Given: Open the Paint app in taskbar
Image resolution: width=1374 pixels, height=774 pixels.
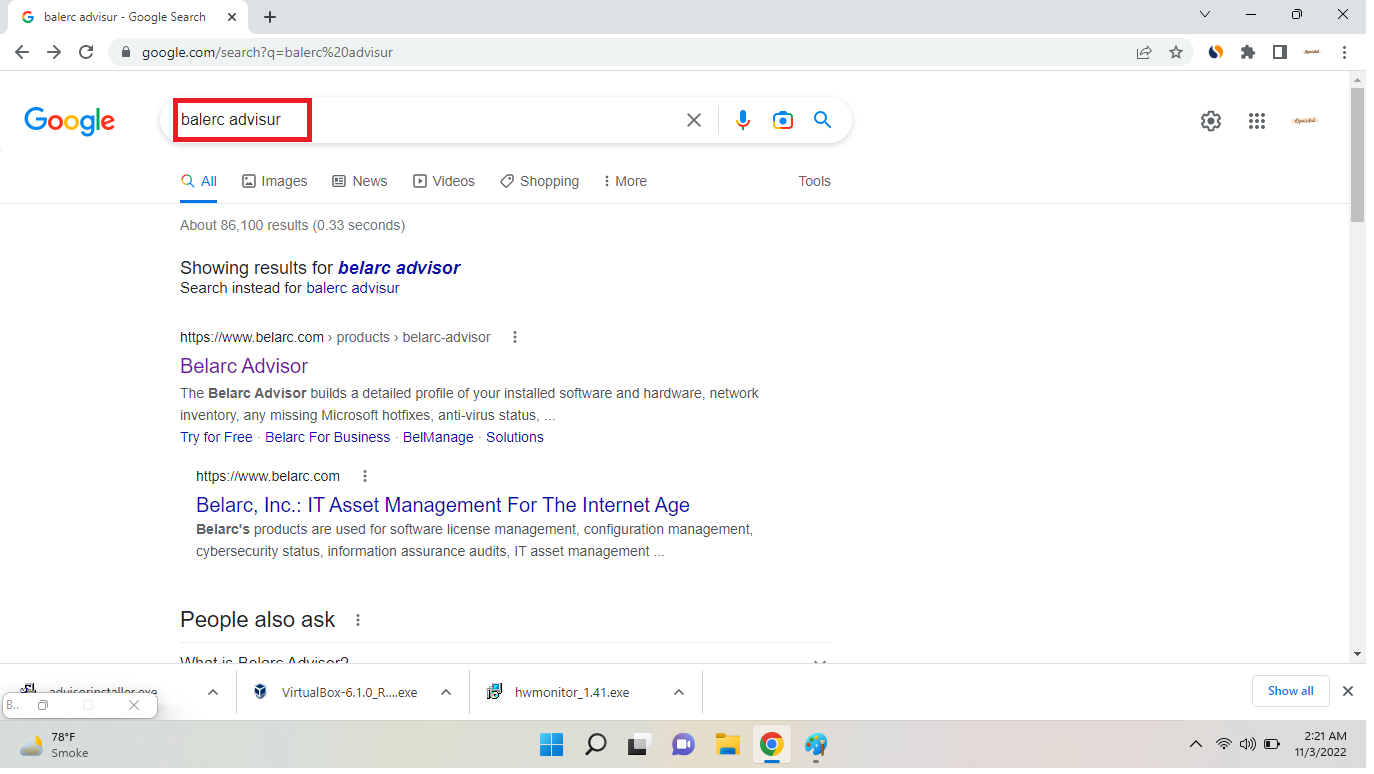Looking at the screenshot, I should [816, 744].
